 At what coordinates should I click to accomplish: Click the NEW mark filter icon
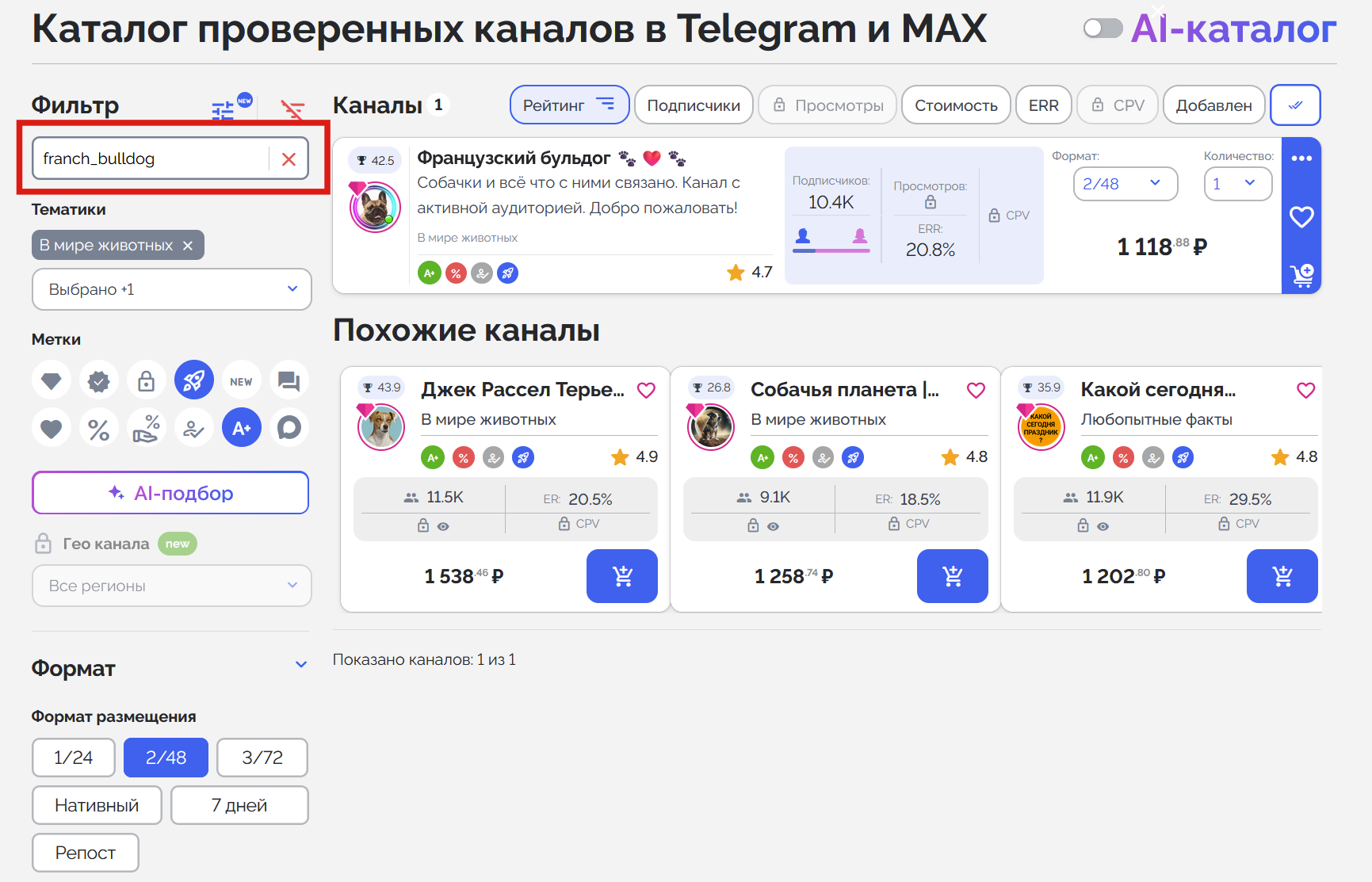pyautogui.click(x=241, y=380)
